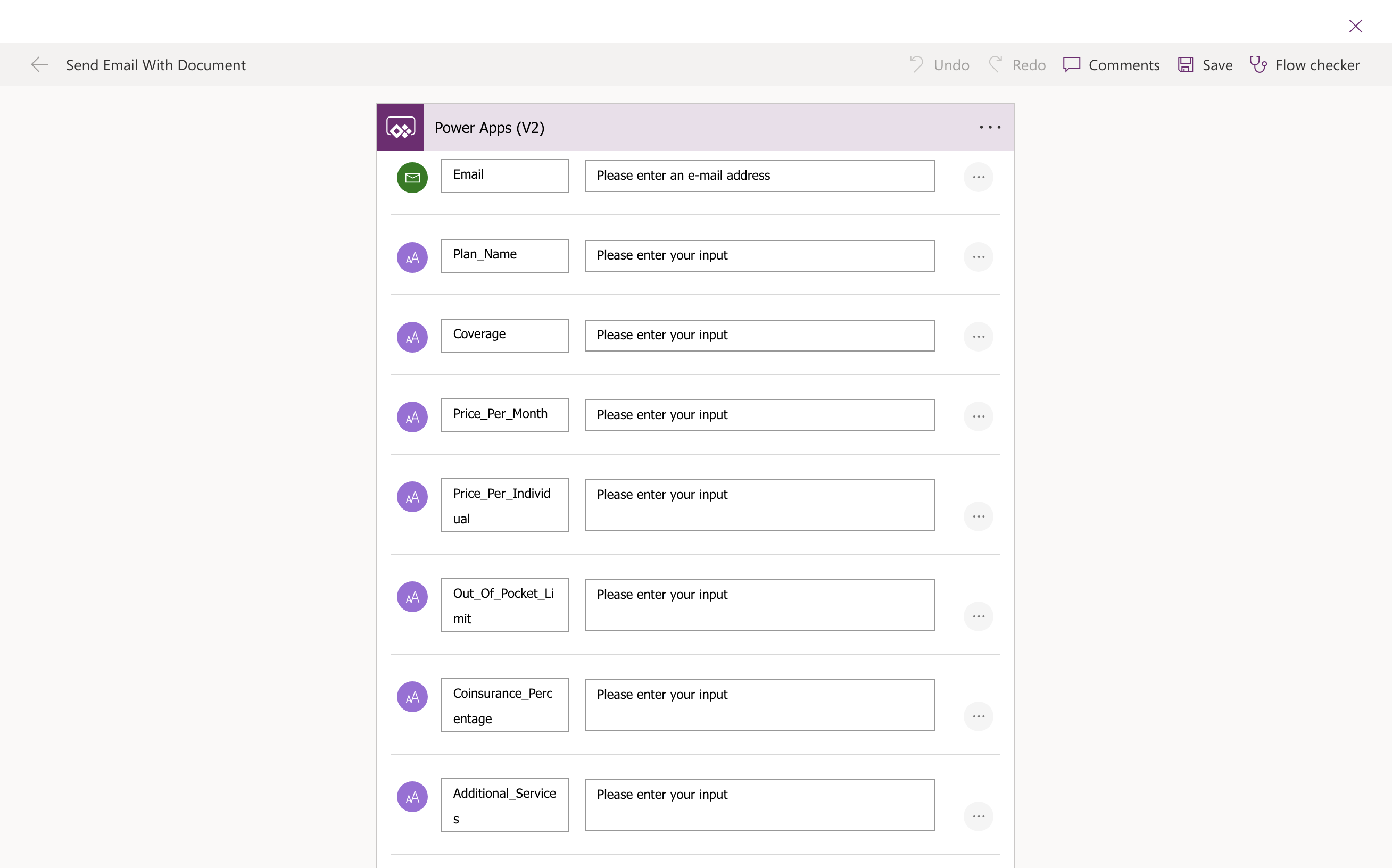
Task: Click the text type icon beside Coverage field
Action: pos(412,337)
